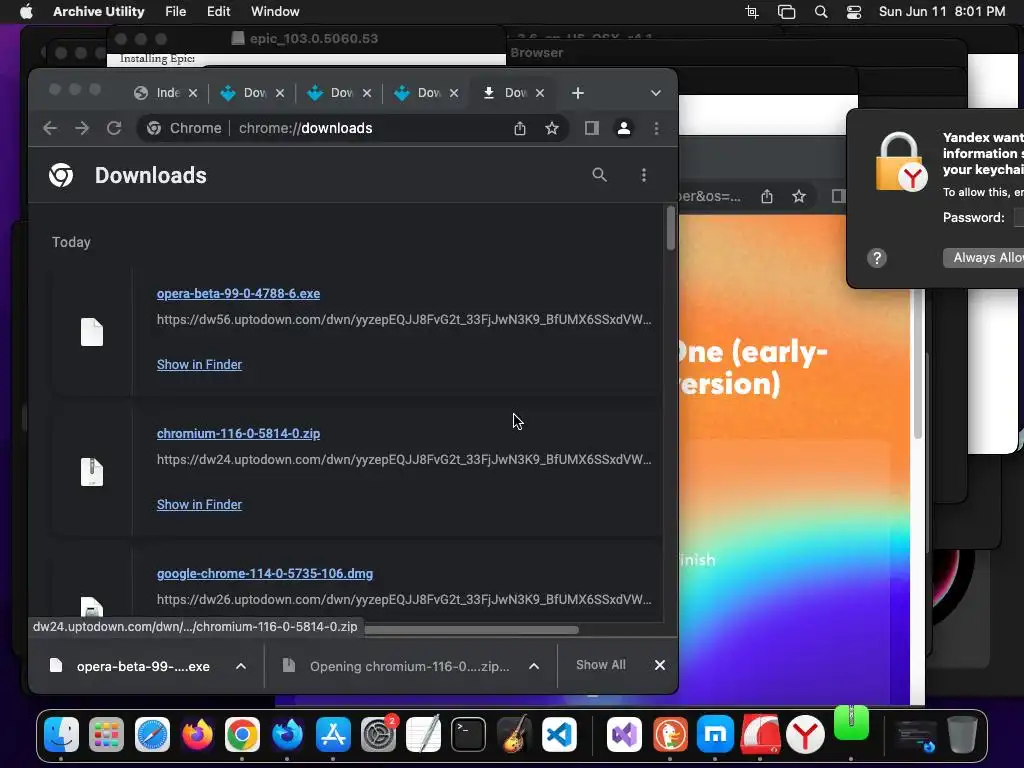Bookmark chrome://downloads with the star icon
Screen dimensions: 1024x768
click(552, 128)
